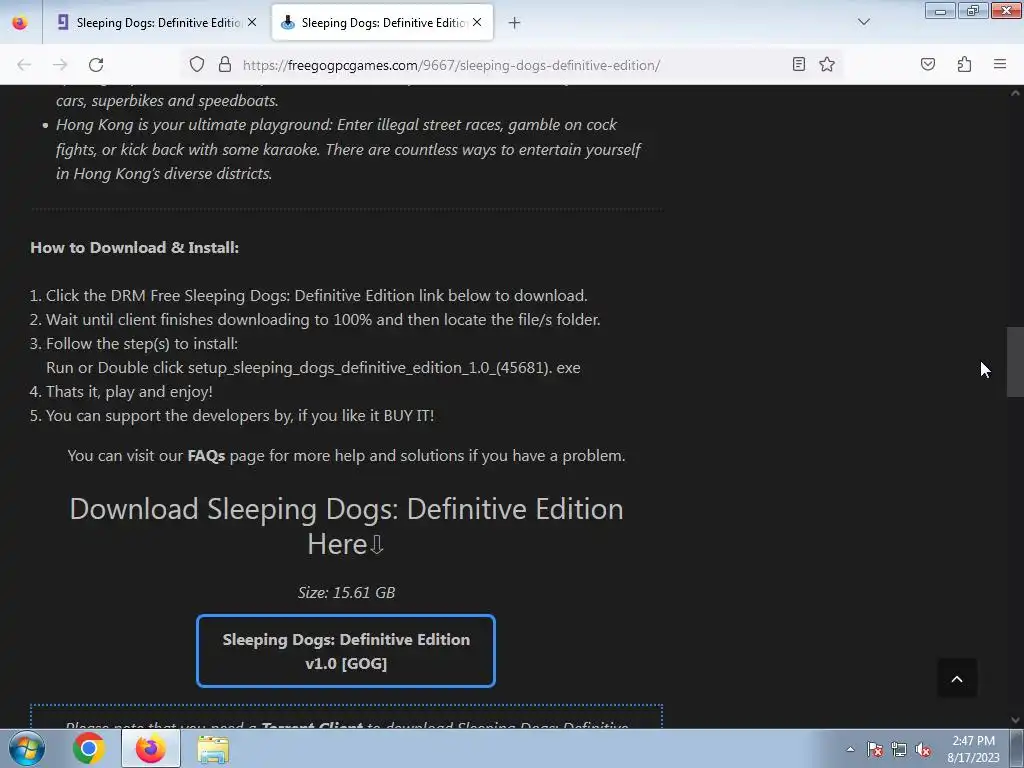
Task: Close the first Sleeping Dogs tab
Action: click(x=252, y=22)
